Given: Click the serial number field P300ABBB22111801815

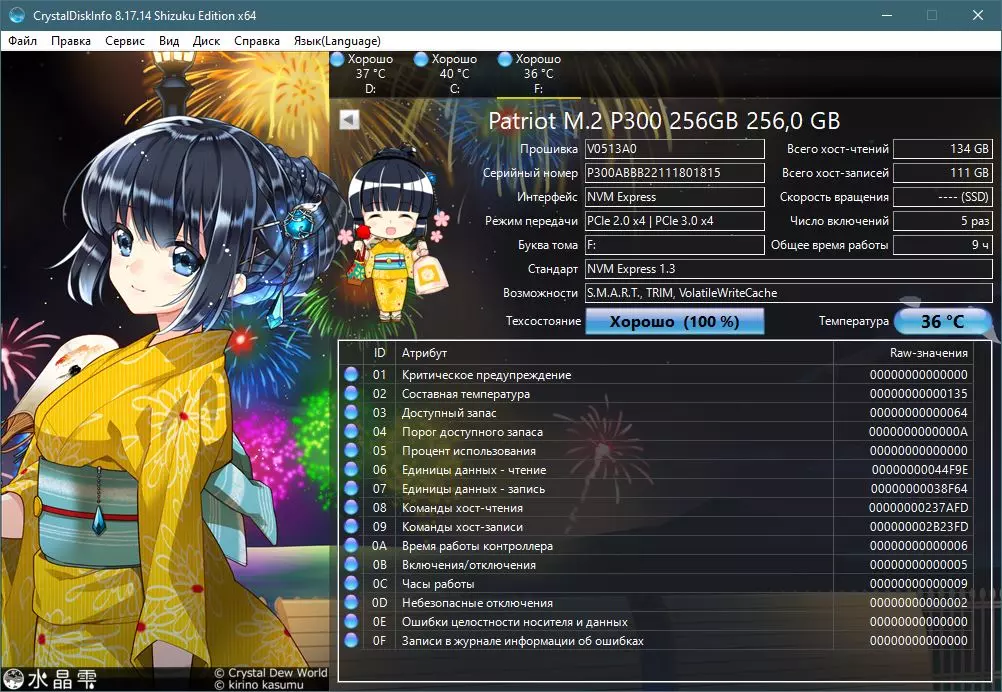Looking at the screenshot, I should tap(674, 173).
